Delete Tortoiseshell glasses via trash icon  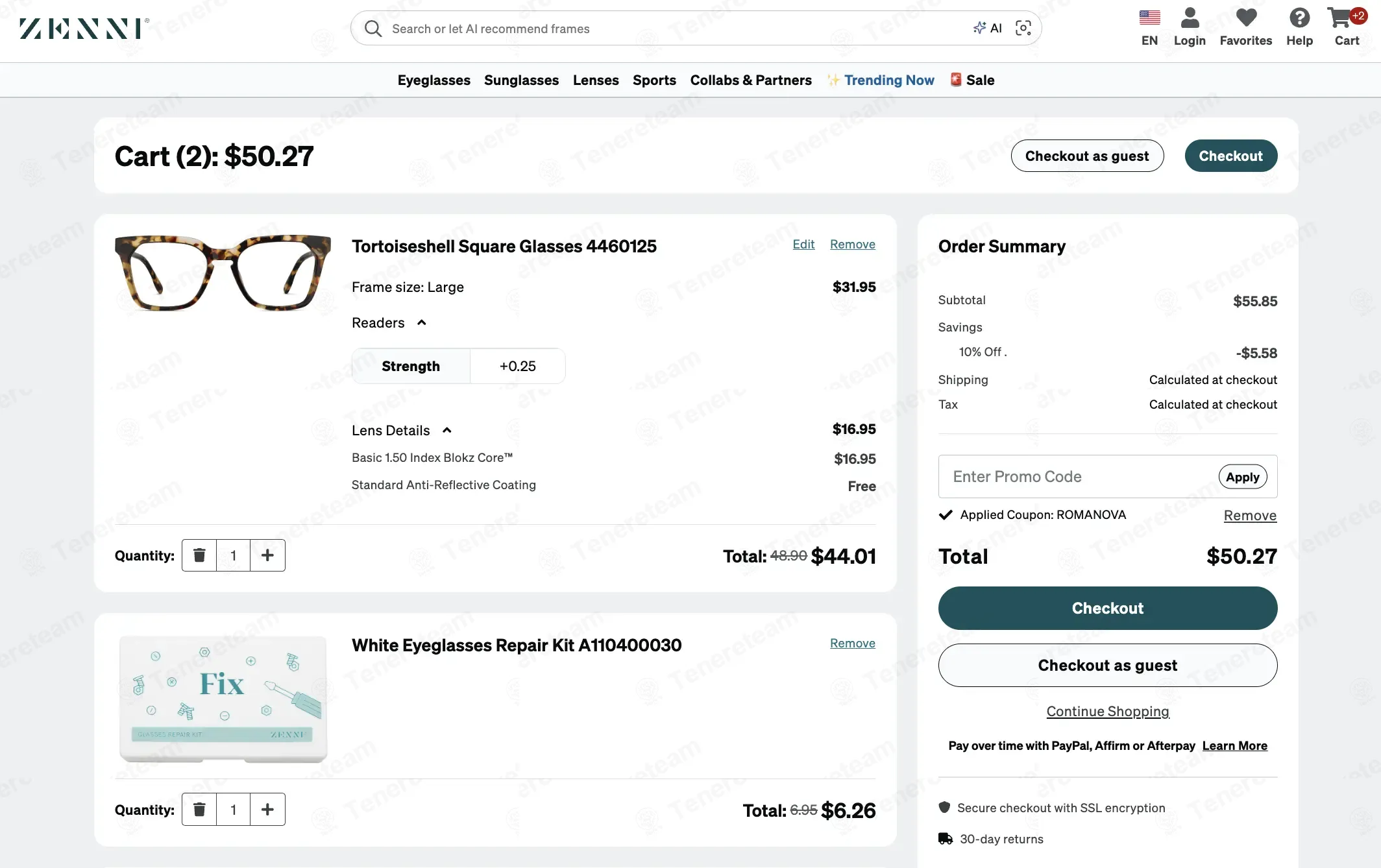tap(199, 555)
